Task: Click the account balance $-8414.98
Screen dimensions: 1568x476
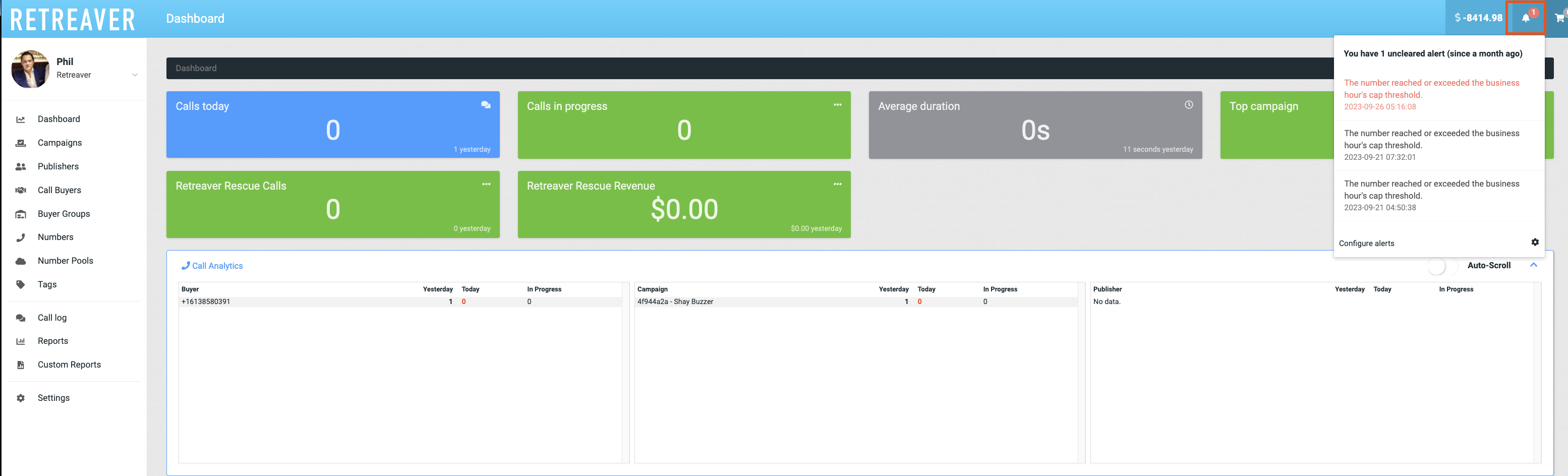Action: tap(1478, 18)
